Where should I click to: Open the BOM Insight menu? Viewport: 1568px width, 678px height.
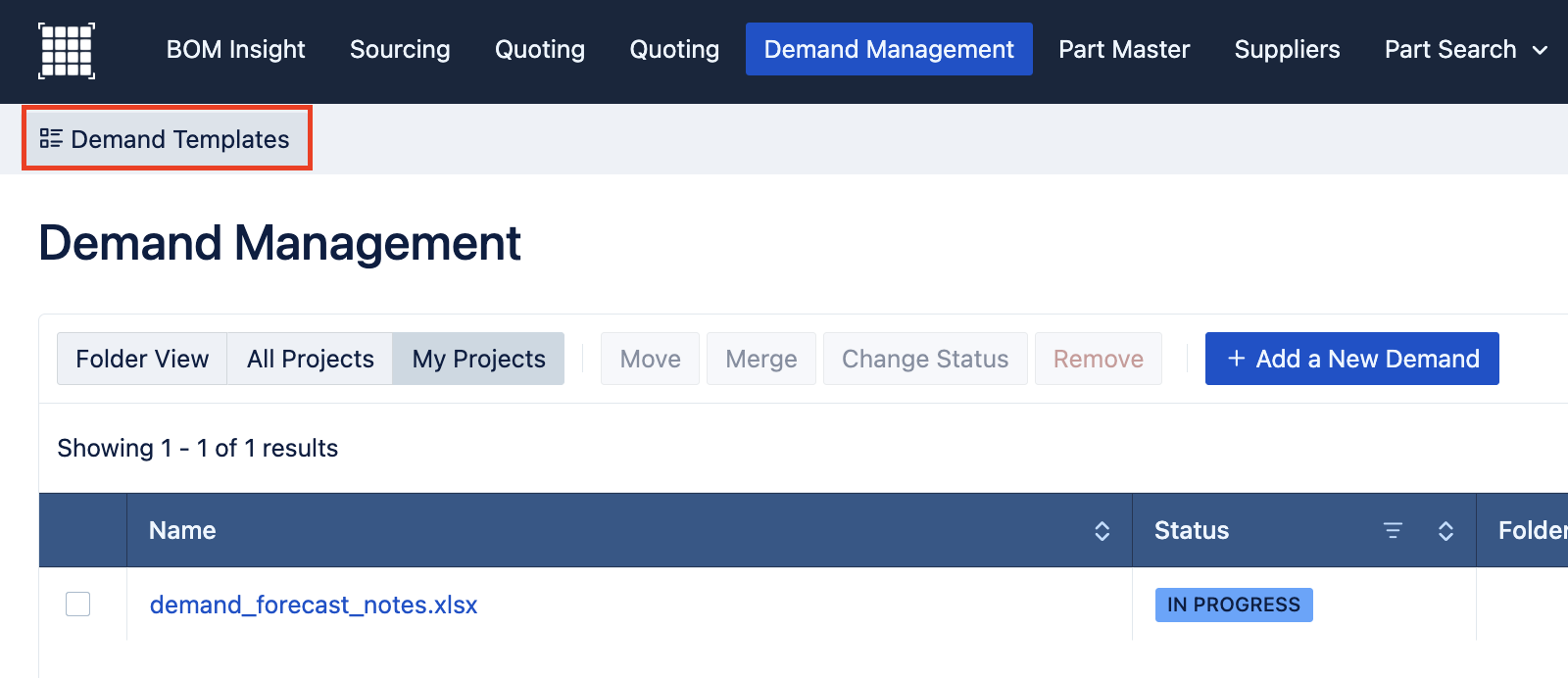(x=235, y=49)
